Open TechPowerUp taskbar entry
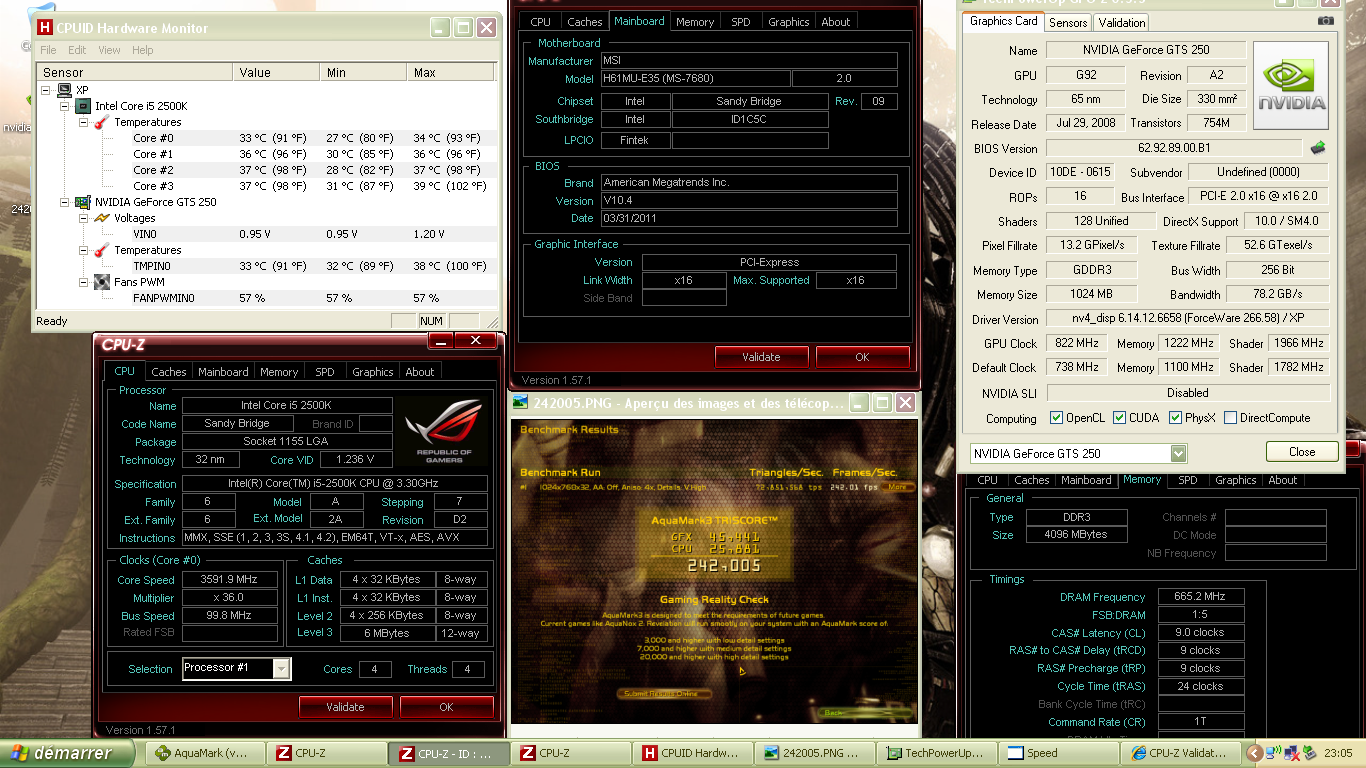 [x=937, y=753]
